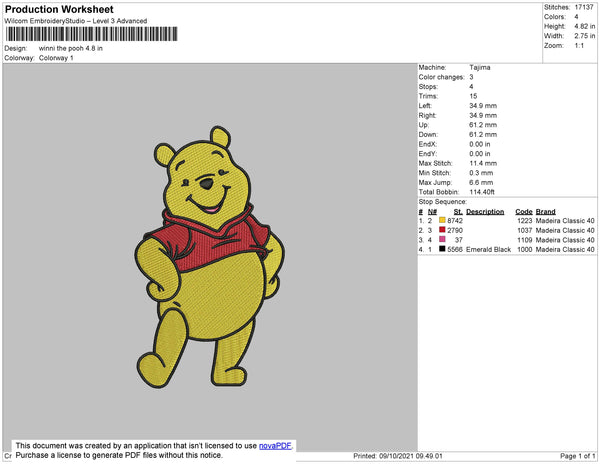Click the 'St.' column header
This screenshot has height=464, width=600.
[x=458, y=212]
